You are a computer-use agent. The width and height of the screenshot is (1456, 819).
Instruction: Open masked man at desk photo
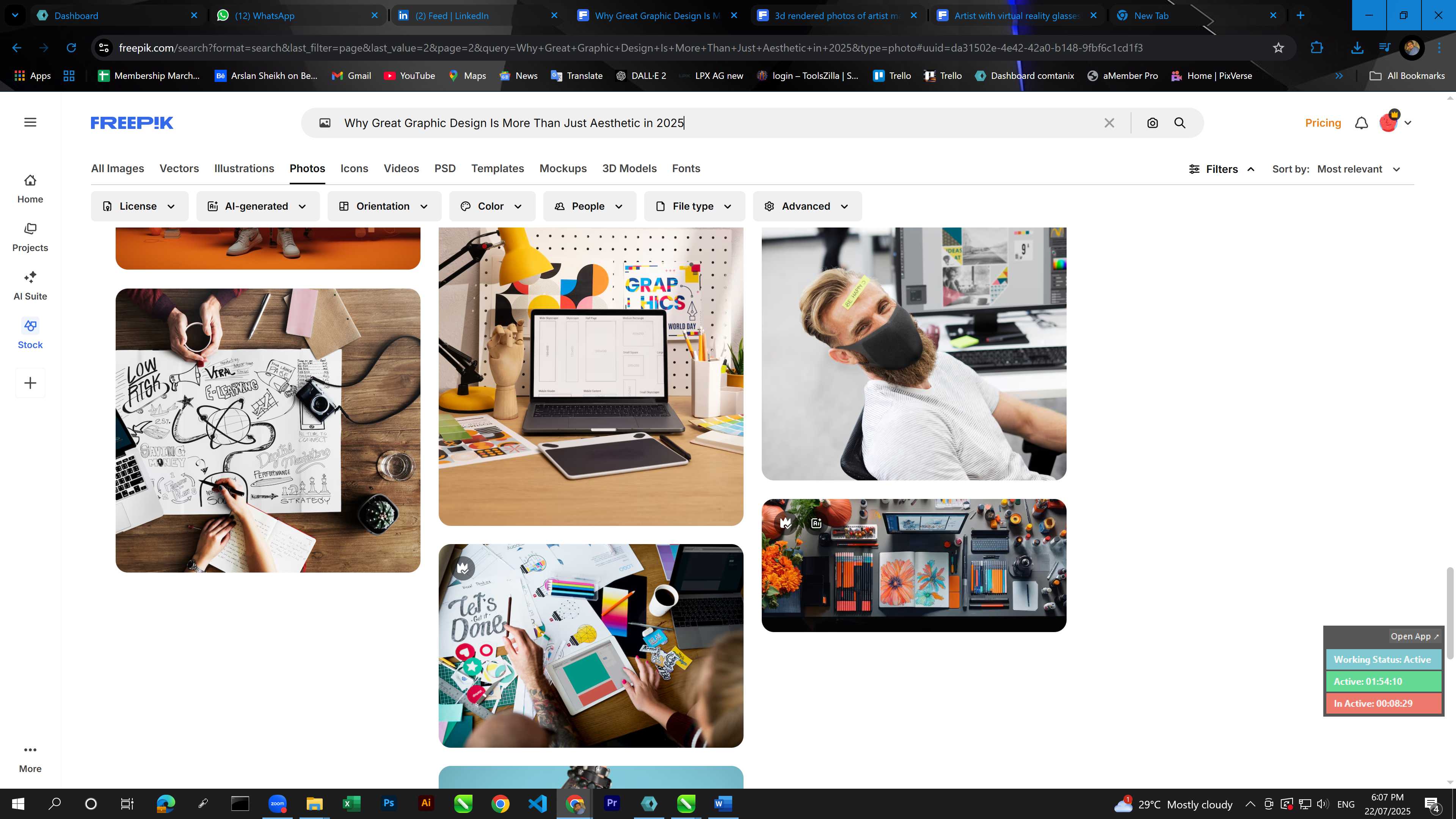click(x=914, y=354)
